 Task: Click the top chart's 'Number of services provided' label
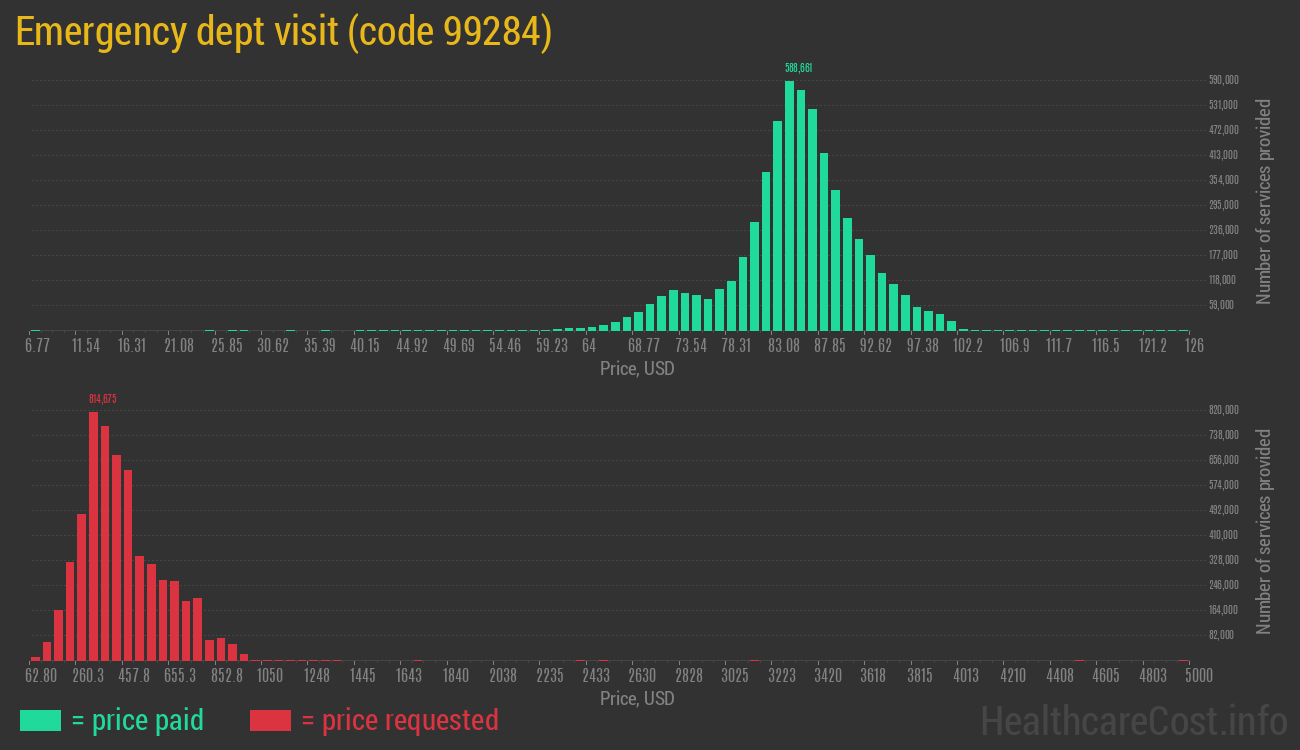coord(1264,201)
